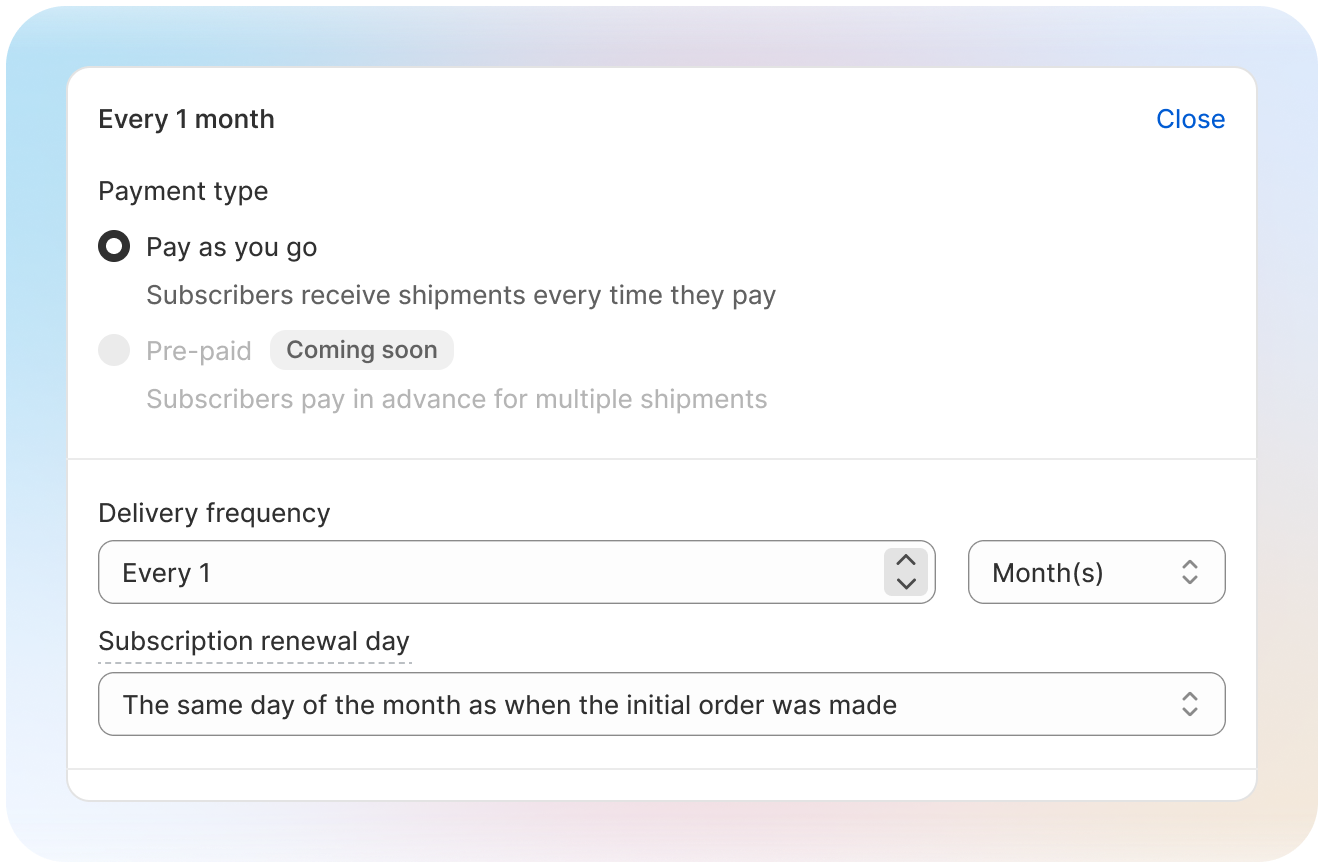Image resolution: width=1324 pixels, height=868 pixels.
Task: Click the Every 1 month heading
Action: point(186,119)
